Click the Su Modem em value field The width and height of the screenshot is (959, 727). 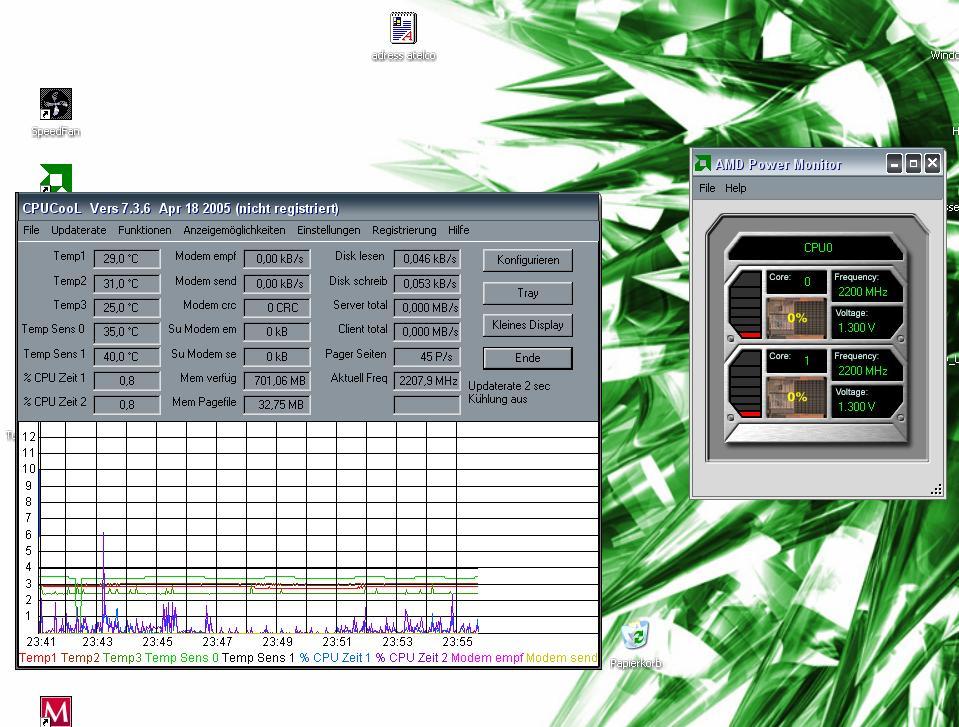[277, 332]
